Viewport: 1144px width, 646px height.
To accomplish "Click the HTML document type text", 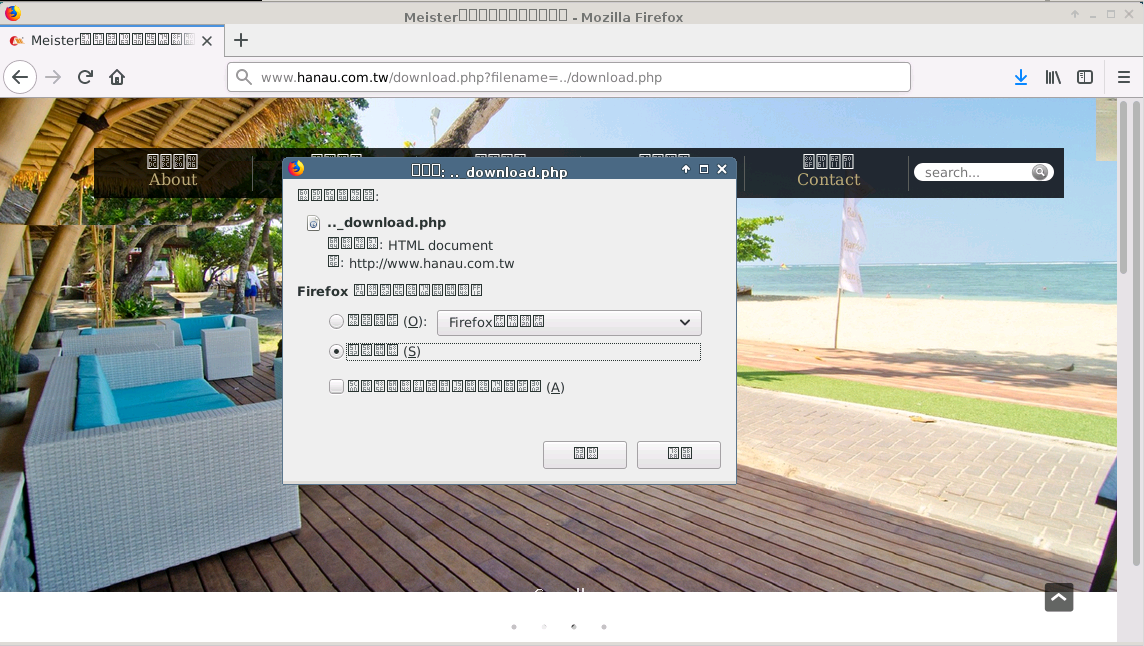I will click(x=440, y=245).
